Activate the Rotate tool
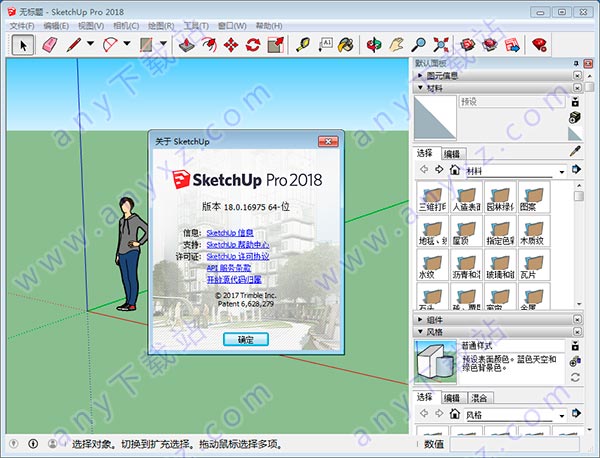Screen dimensions: 600x458 click(253, 45)
